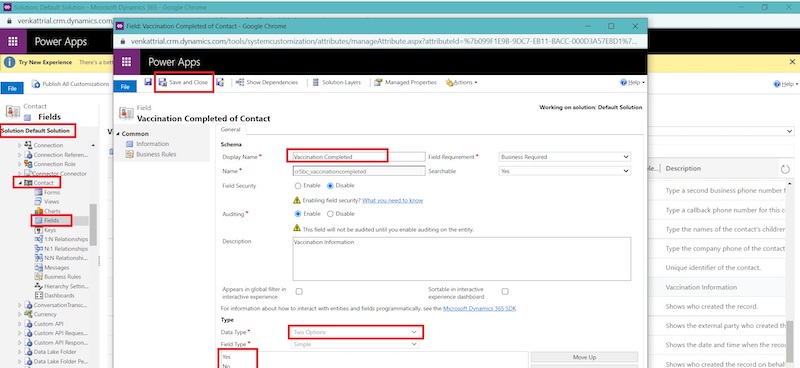Screen dimensions: 800x368
Task: Select Disable for Field Security
Action: [x=330, y=186]
